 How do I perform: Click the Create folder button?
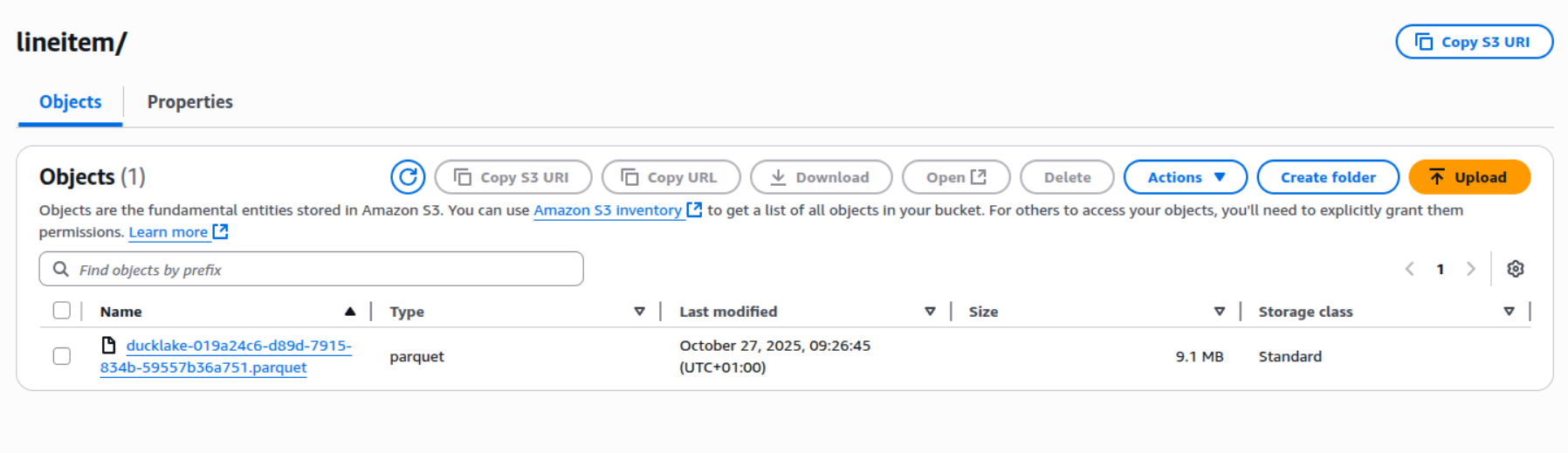pos(1327,177)
